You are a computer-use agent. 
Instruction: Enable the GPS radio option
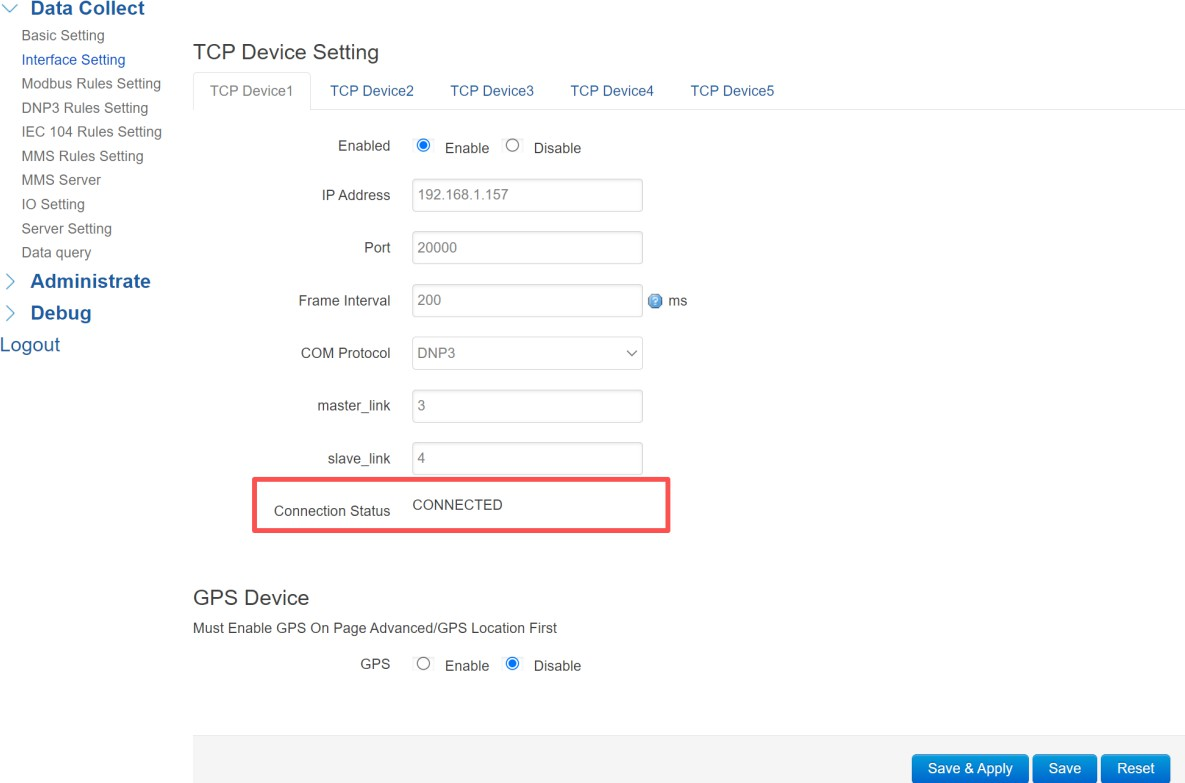423,664
